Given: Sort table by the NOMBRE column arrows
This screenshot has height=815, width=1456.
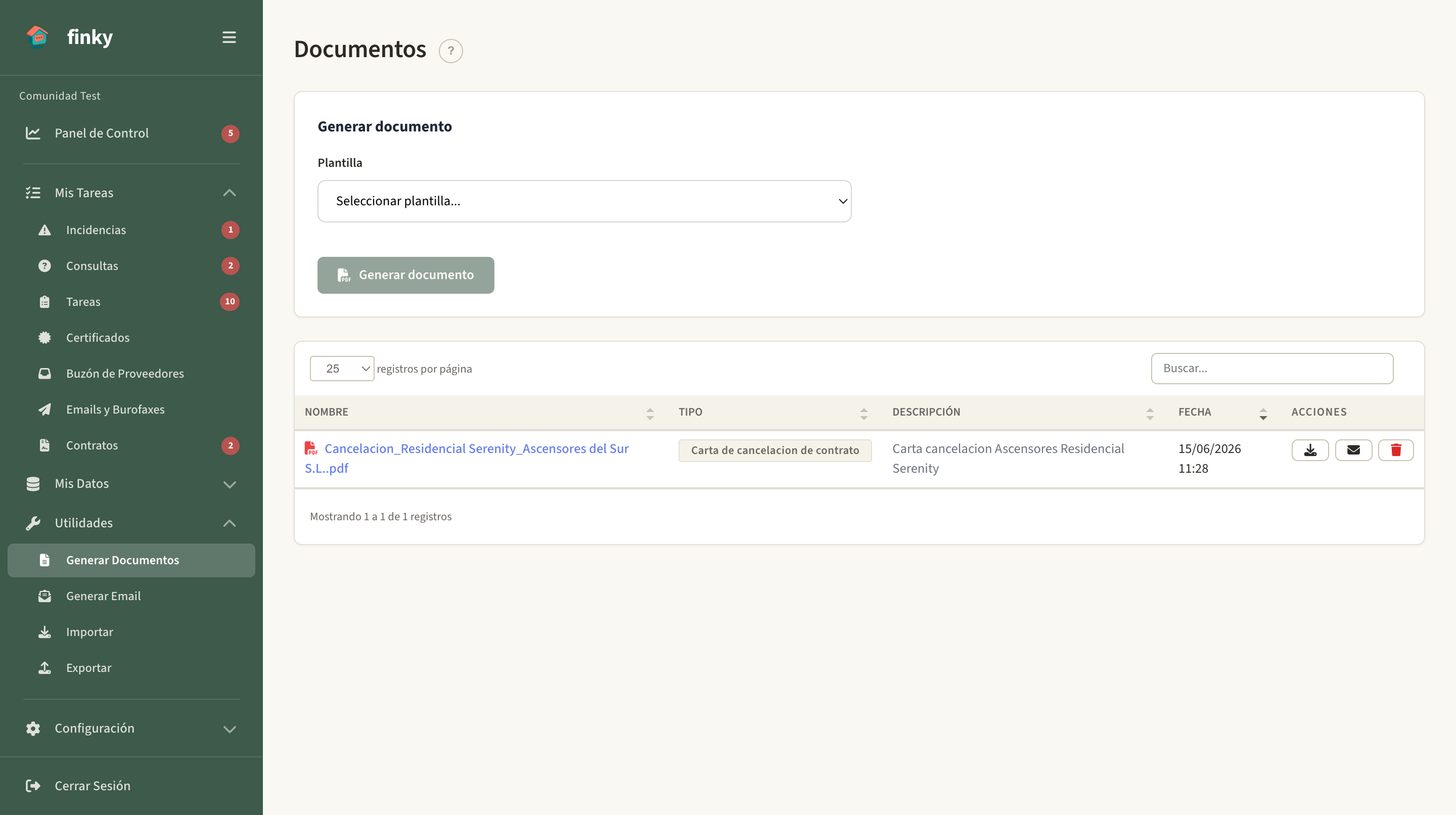Looking at the screenshot, I should pos(650,413).
